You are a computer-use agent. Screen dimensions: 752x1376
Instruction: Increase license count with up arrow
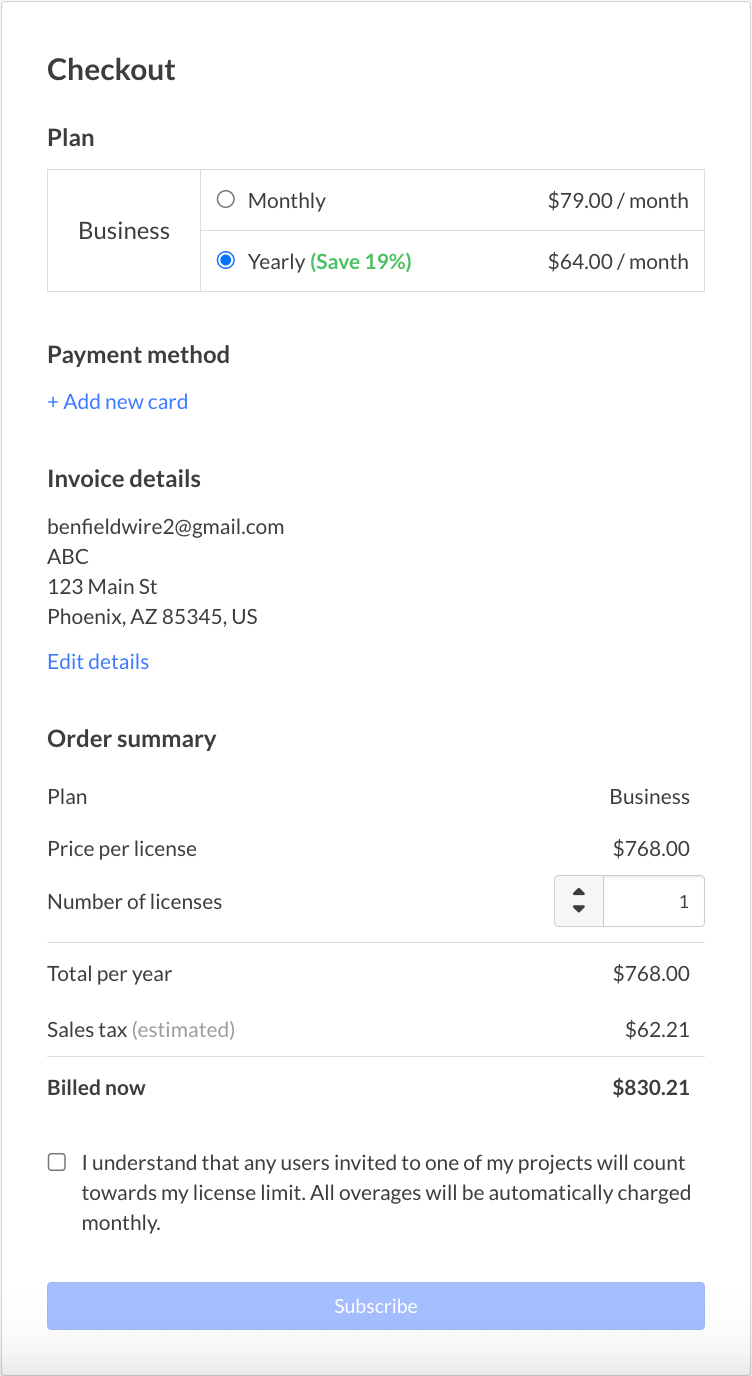click(578, 892)
